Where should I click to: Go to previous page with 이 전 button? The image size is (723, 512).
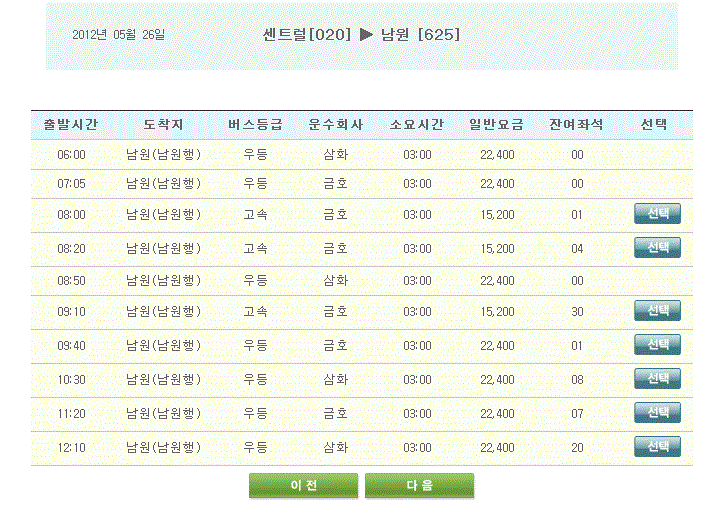coord(303,485)
